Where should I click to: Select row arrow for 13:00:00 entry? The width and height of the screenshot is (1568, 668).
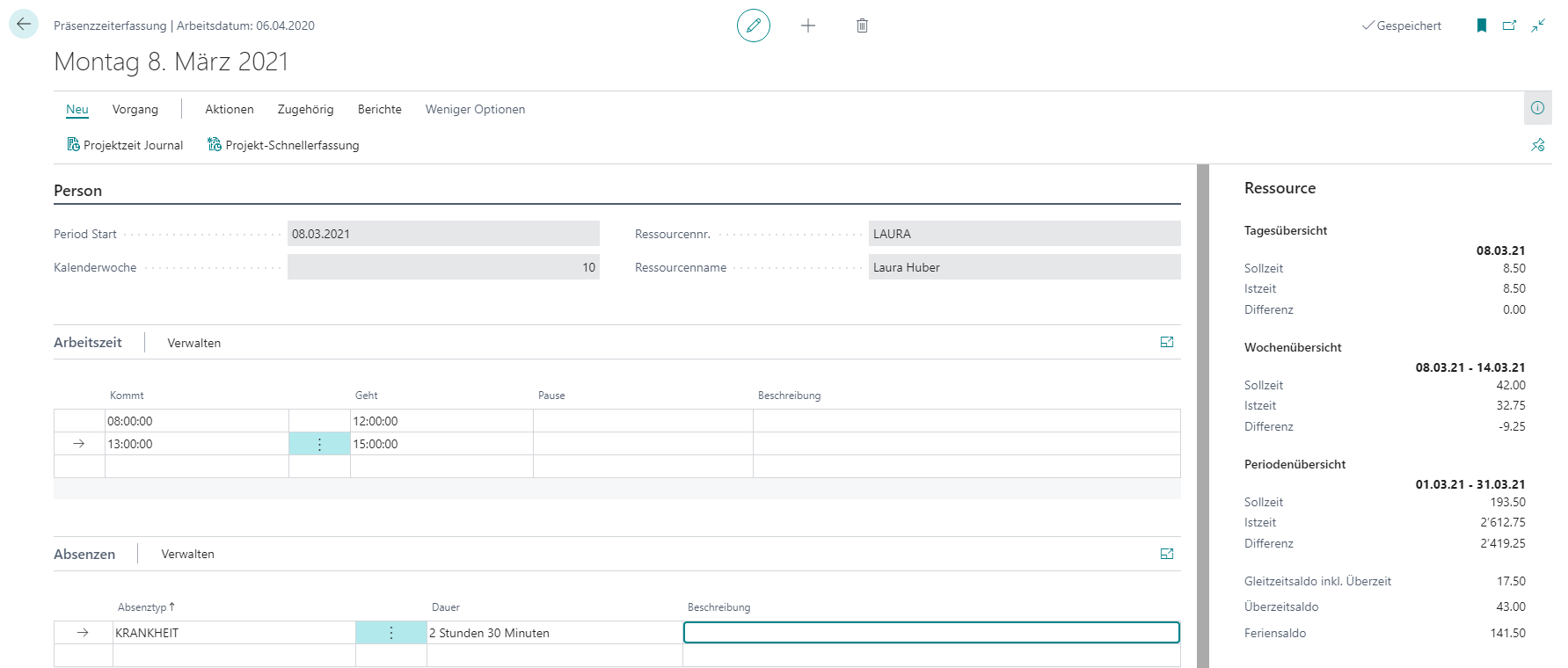click(79, 444)
